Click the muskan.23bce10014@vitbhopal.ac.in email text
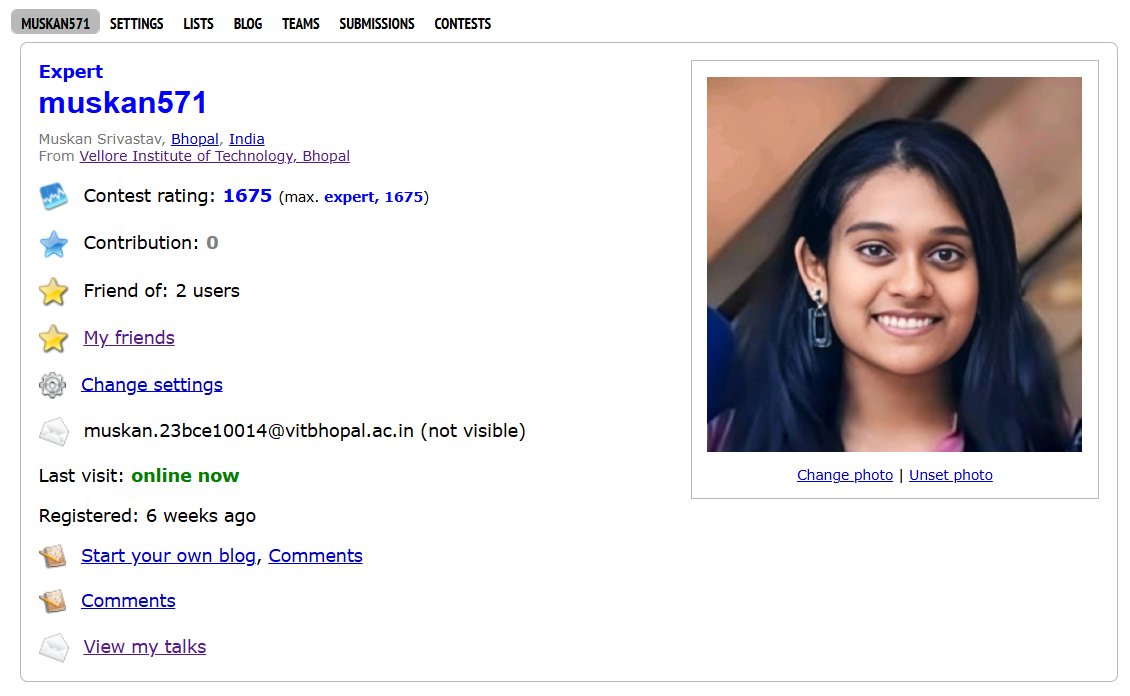Screen dimensions: 1130x696 pyautogui.click(x=249, y=431)
